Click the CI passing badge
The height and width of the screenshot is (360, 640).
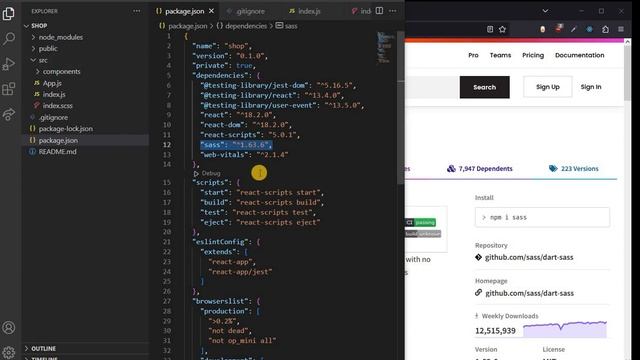(x=421, y=222)
